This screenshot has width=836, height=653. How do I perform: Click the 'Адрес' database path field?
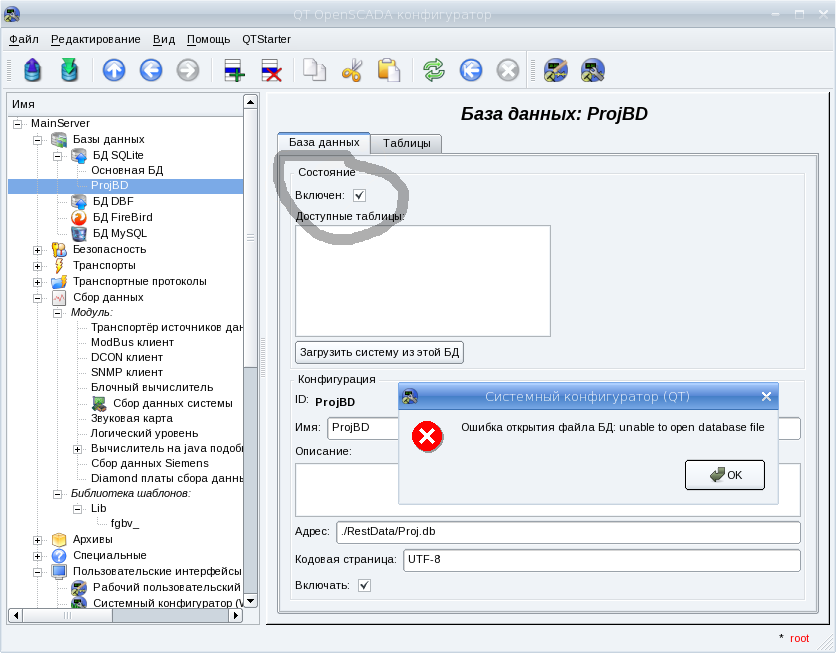coord(568,531)
